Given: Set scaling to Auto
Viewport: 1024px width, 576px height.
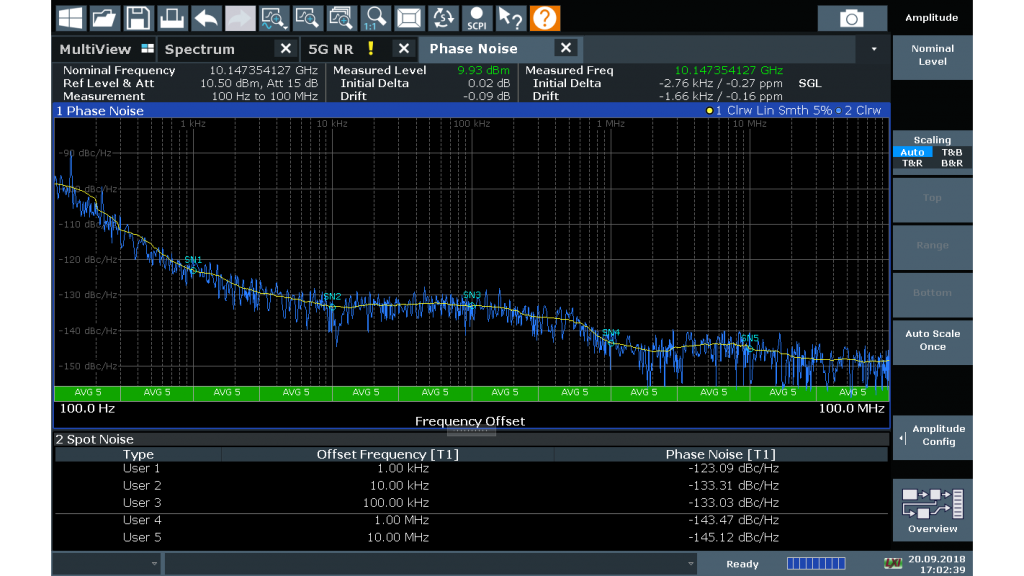Looking at the screenshot, I should tap(912, 152).
